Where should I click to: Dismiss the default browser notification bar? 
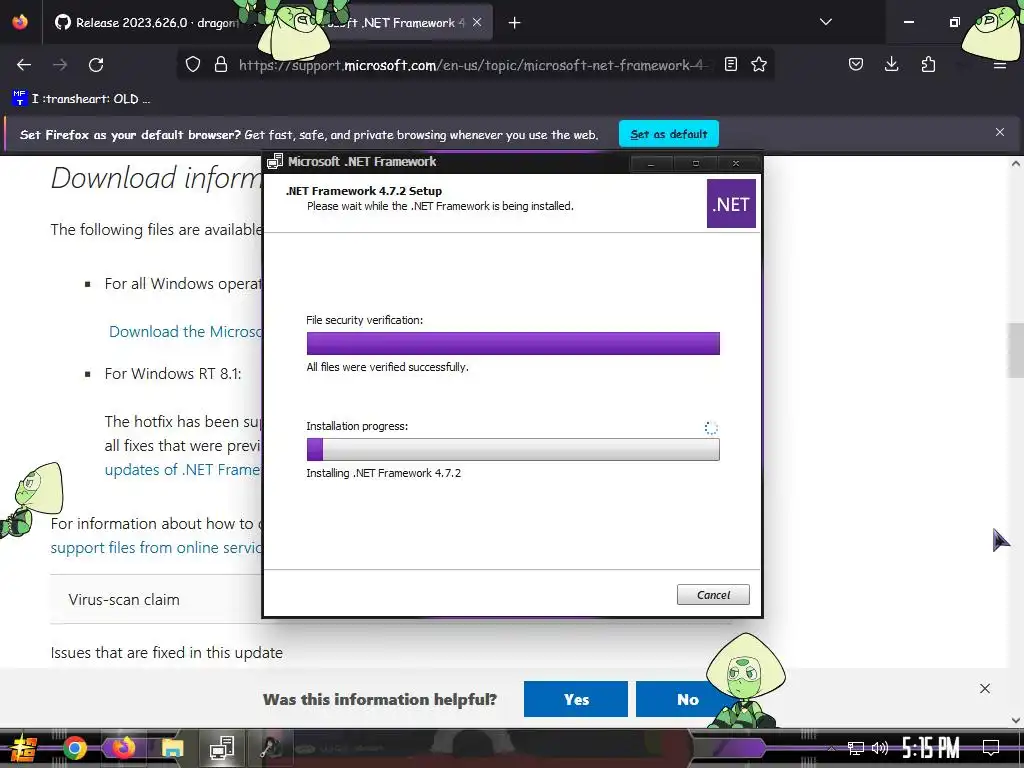pyautogui.click(x=1000, y=133)
